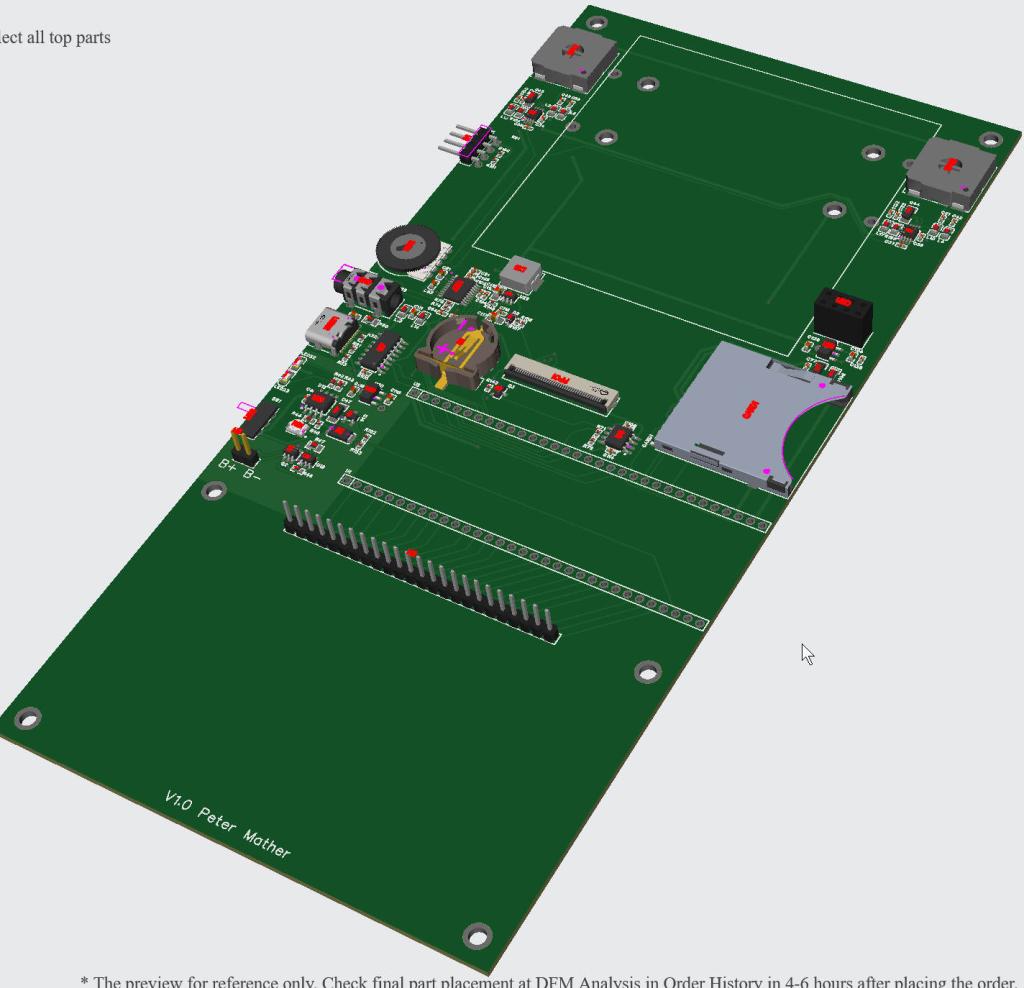1024x988 pixels.
Task: Select the B+ B- battery pin header
Action: pos(242,445)
